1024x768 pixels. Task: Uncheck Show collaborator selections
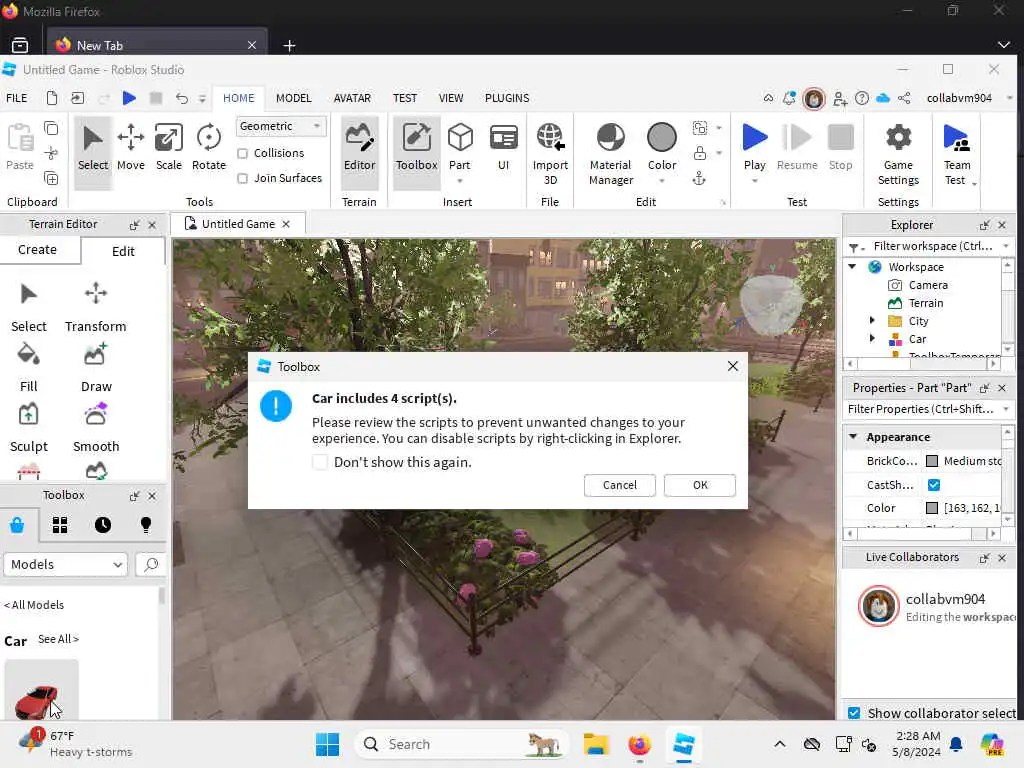click(854, 713)
